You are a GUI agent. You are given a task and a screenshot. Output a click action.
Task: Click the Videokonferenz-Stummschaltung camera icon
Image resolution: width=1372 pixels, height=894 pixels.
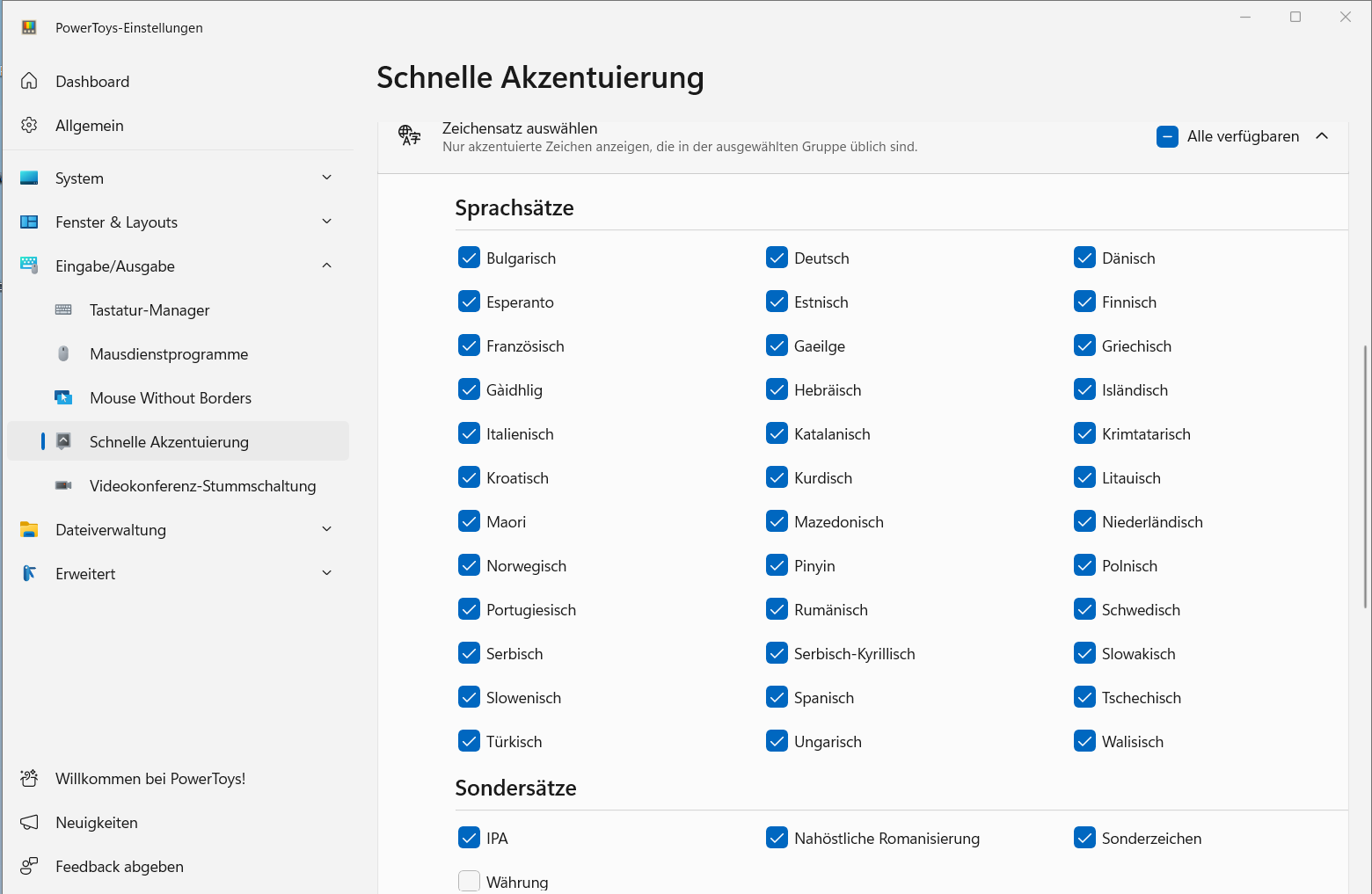coord(63,486)
